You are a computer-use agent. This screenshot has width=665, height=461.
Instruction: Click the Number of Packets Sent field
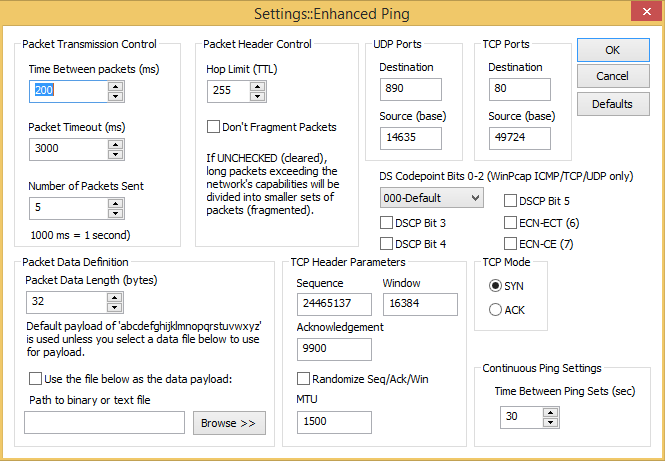(69, 209)
